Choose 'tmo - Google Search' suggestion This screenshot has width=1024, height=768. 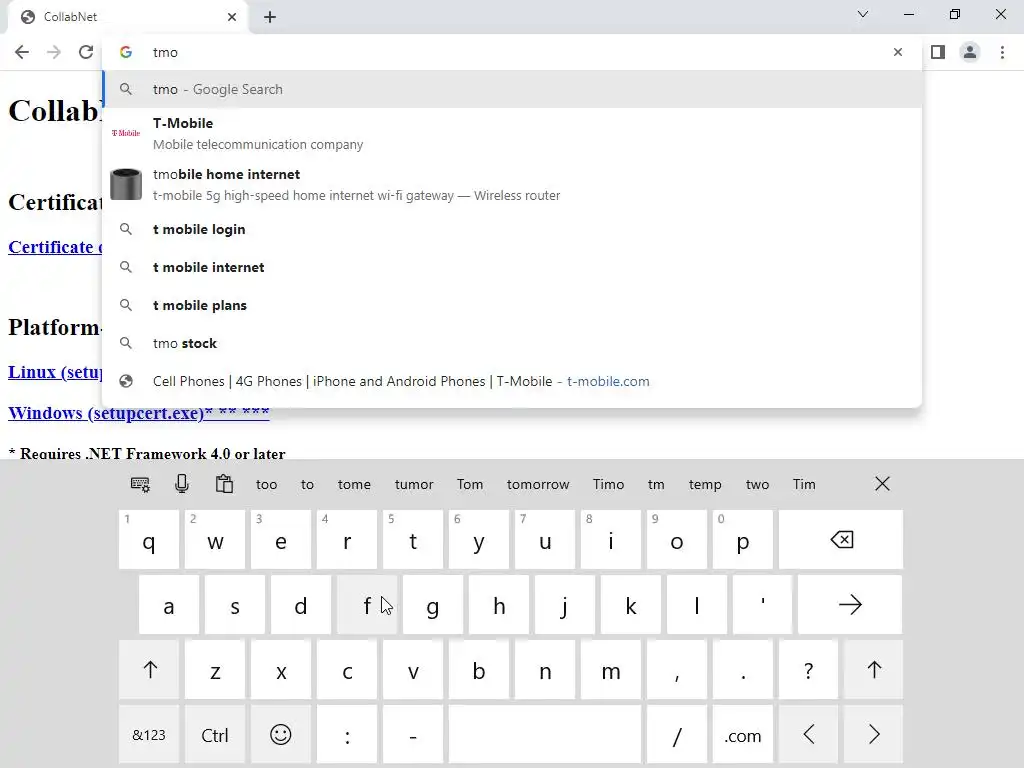(x=513, y=89)
